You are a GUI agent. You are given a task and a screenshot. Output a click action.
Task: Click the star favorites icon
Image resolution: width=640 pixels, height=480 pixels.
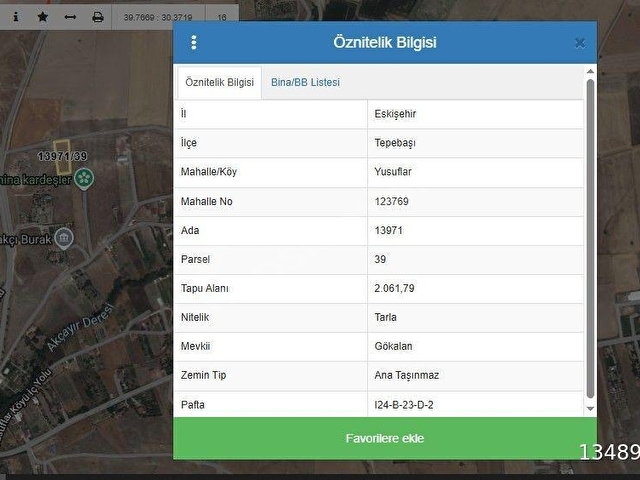click(x=42, y=17)
